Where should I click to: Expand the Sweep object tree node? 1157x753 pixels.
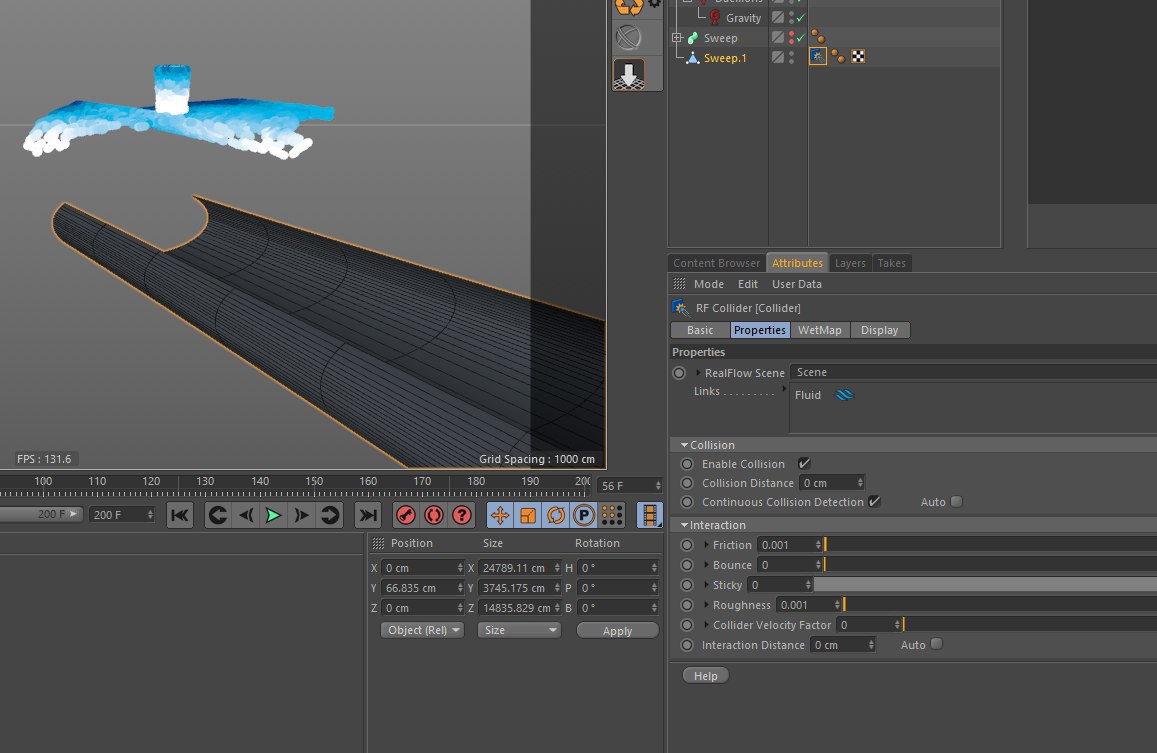coord(677,38)
